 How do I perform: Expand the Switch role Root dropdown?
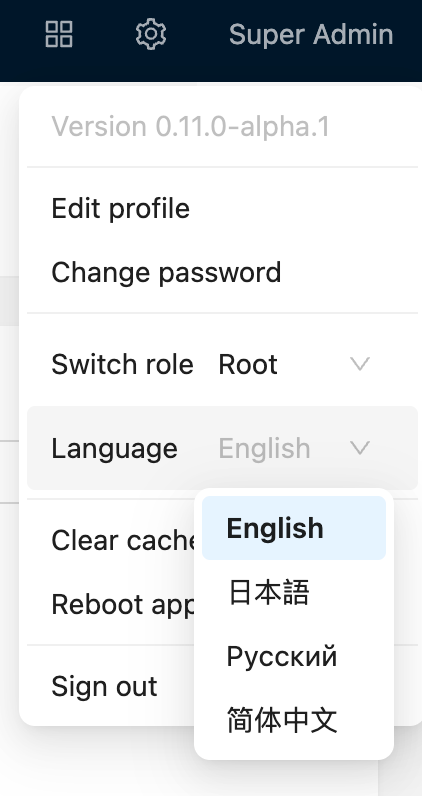[294, 364]
